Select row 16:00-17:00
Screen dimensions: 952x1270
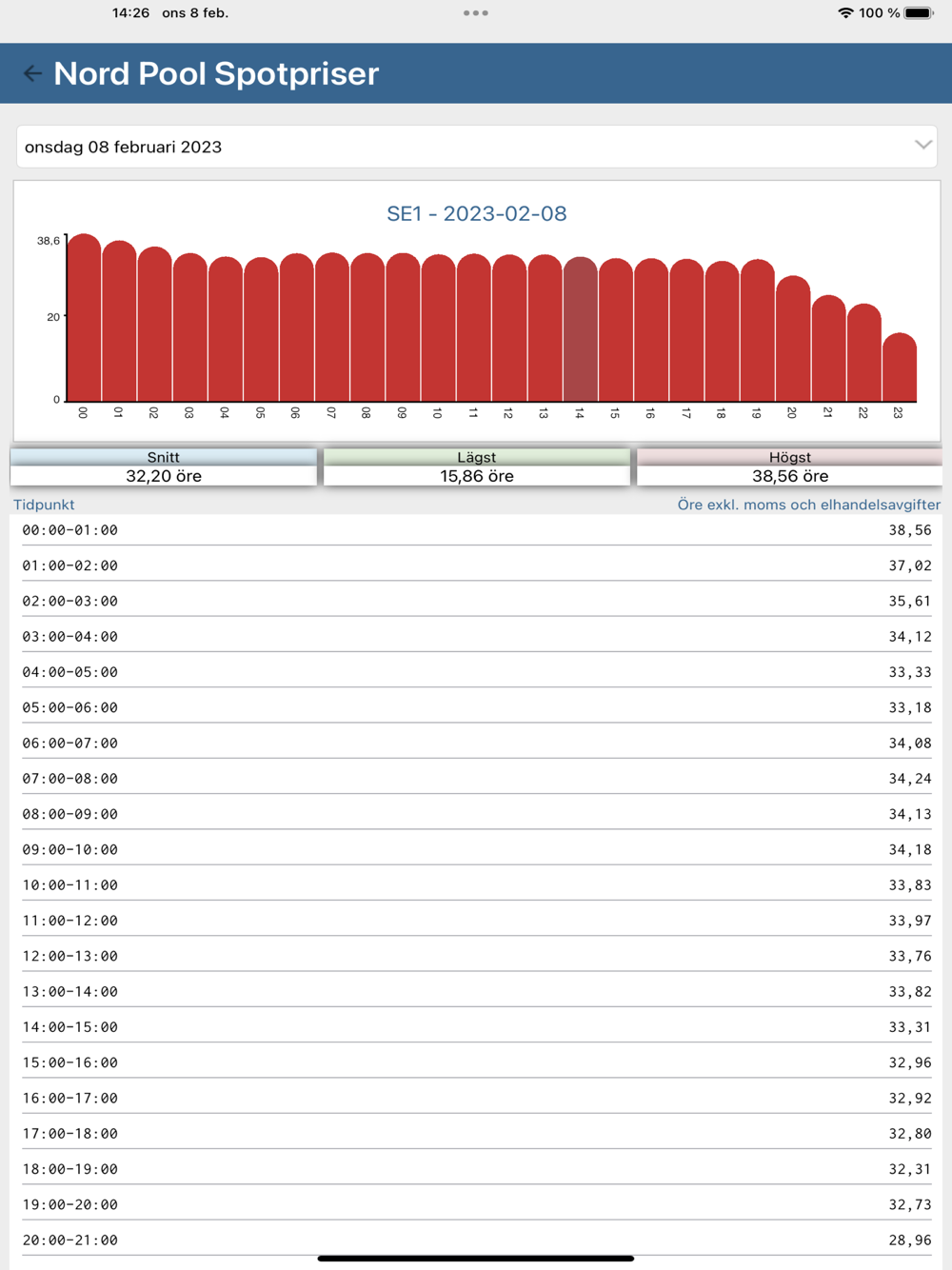click(x=476, y=1098)
